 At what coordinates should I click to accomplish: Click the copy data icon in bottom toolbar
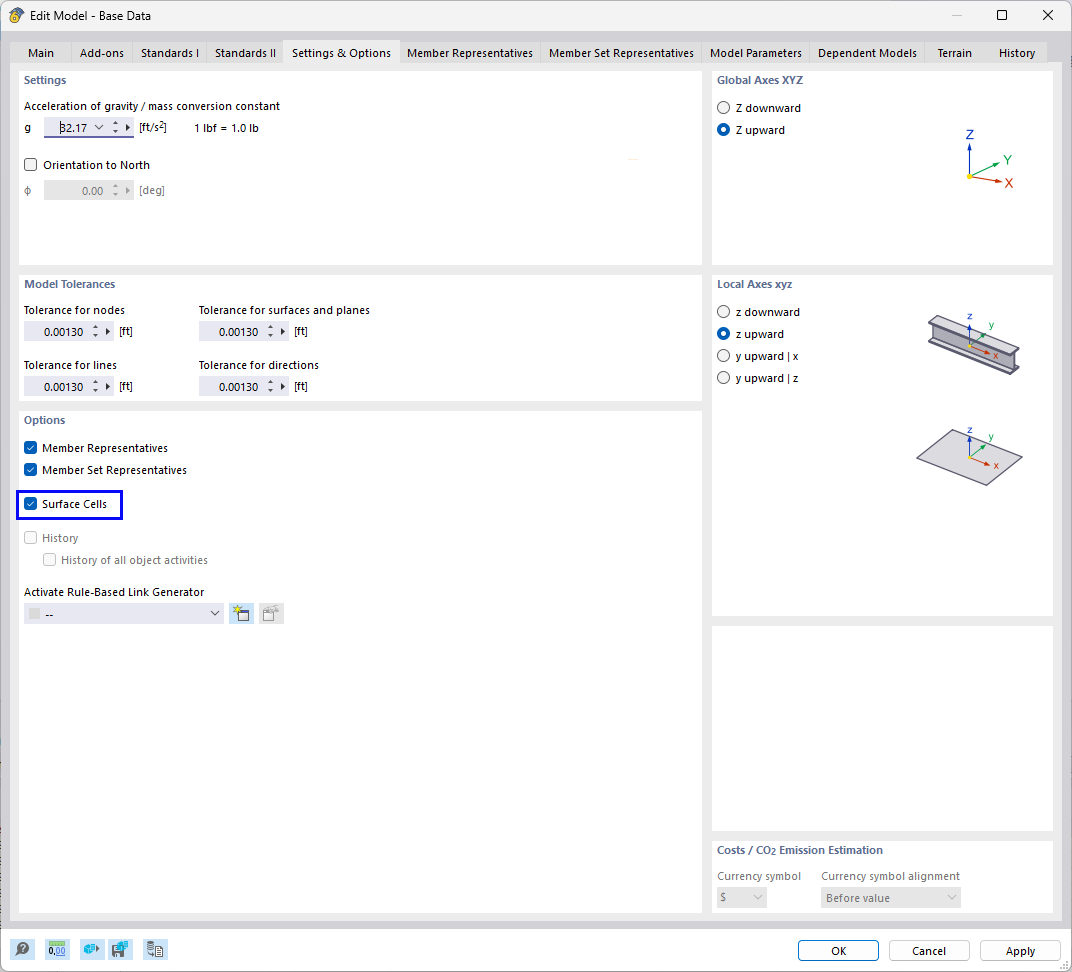155,949
